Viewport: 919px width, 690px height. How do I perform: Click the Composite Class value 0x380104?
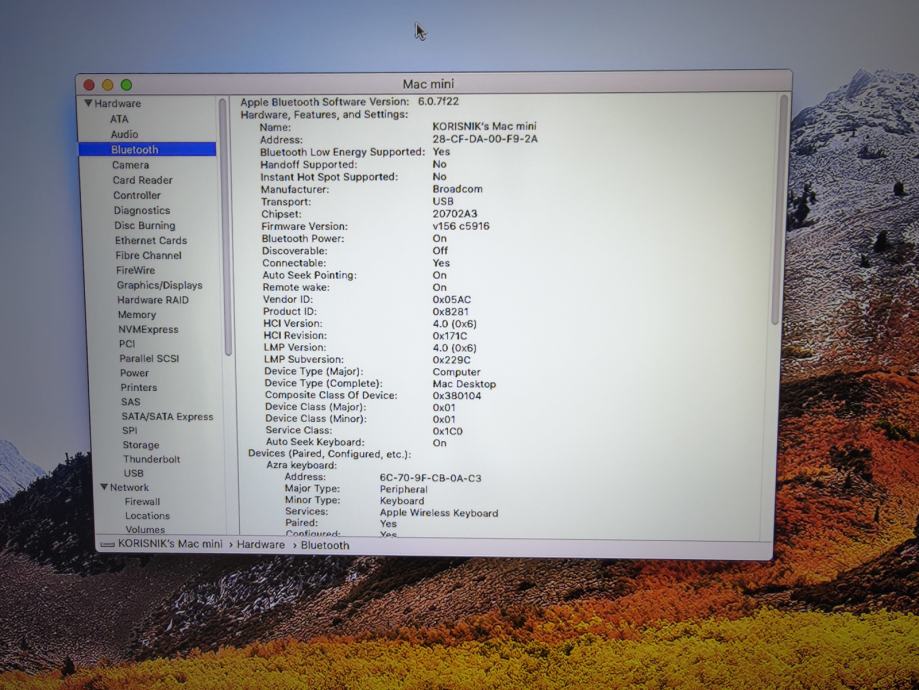pyautogui.click(x=457, y=396)
